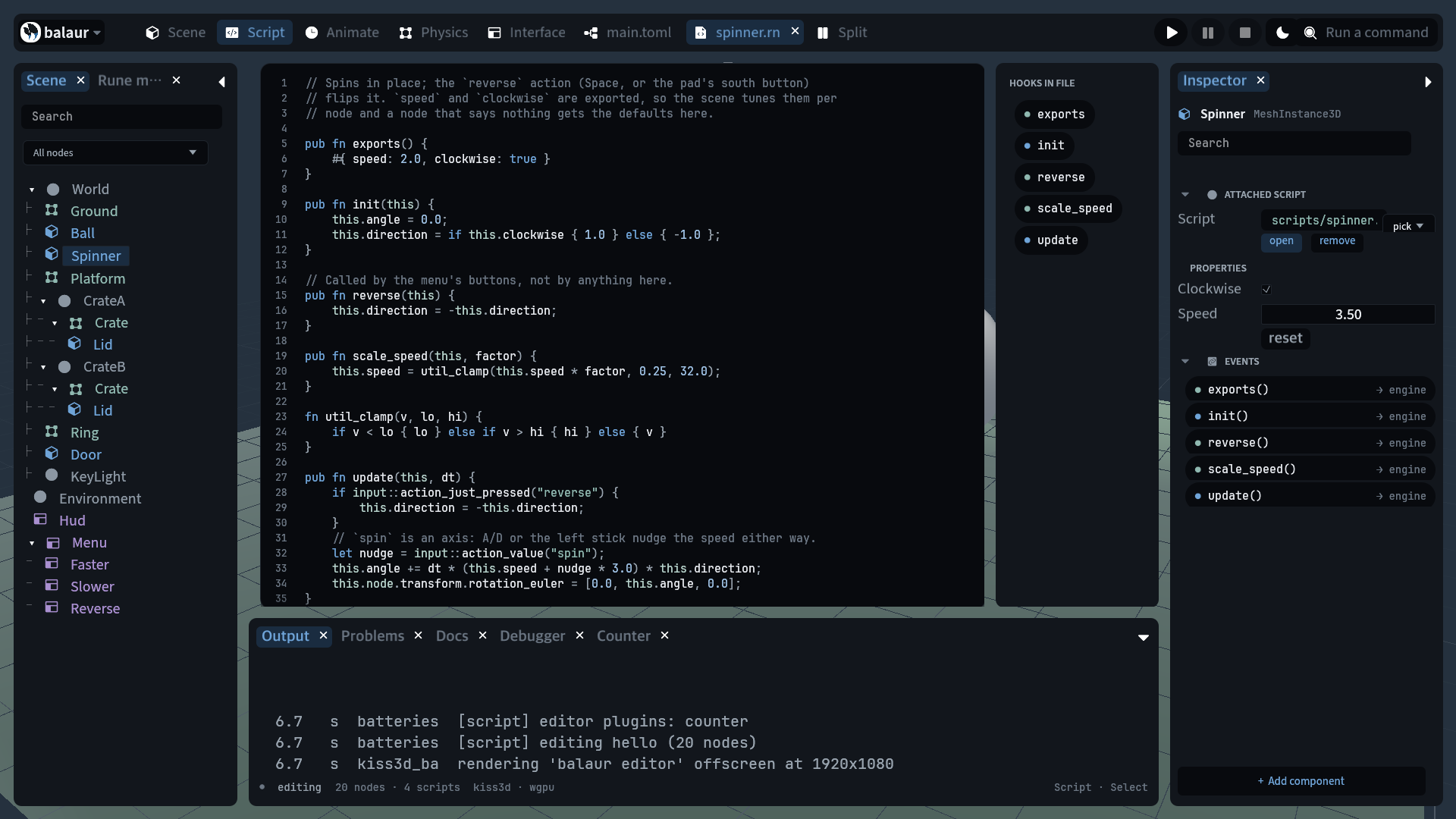Collapse the left panel with the arrow
Image resolution: width=1456 pixels, height=819 pixels.
pos(221,82)
